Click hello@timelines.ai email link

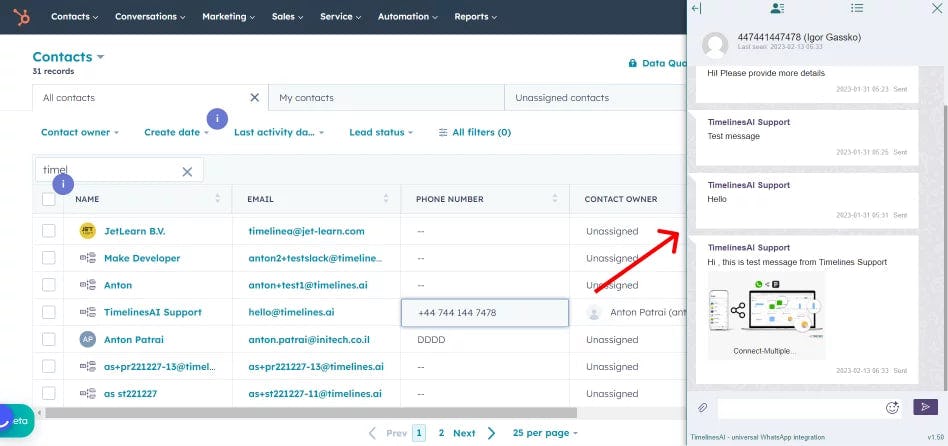pyautogui.click(x=291, y=312)
